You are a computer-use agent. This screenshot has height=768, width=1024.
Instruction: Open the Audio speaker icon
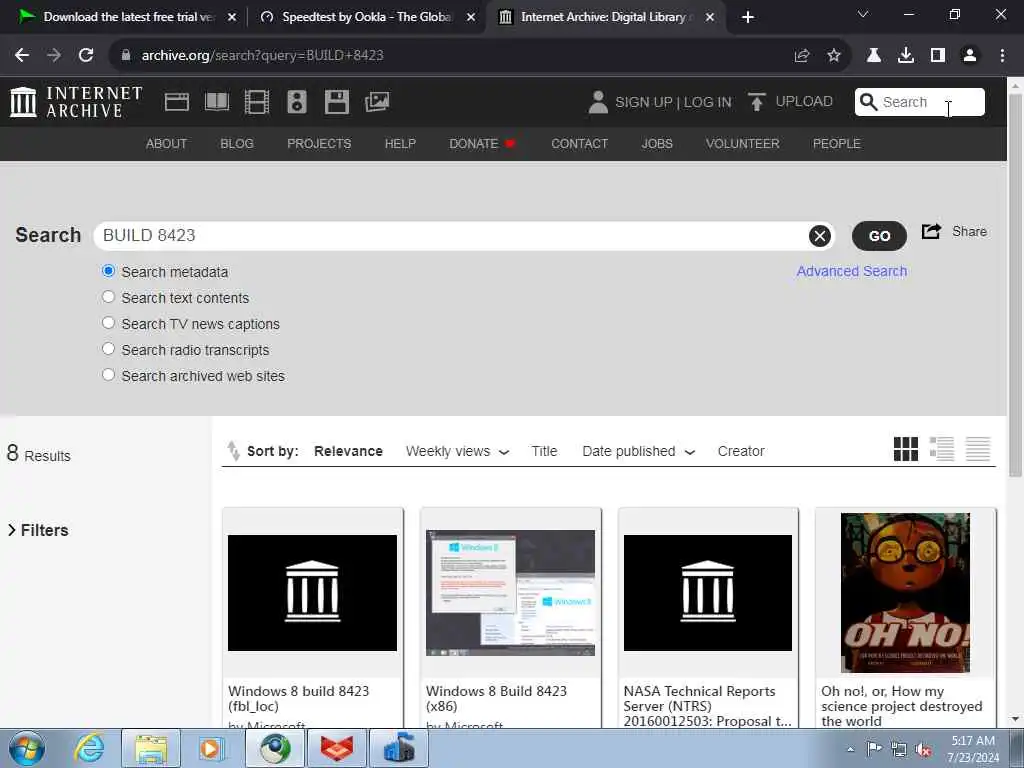click(x=296, y=102)
